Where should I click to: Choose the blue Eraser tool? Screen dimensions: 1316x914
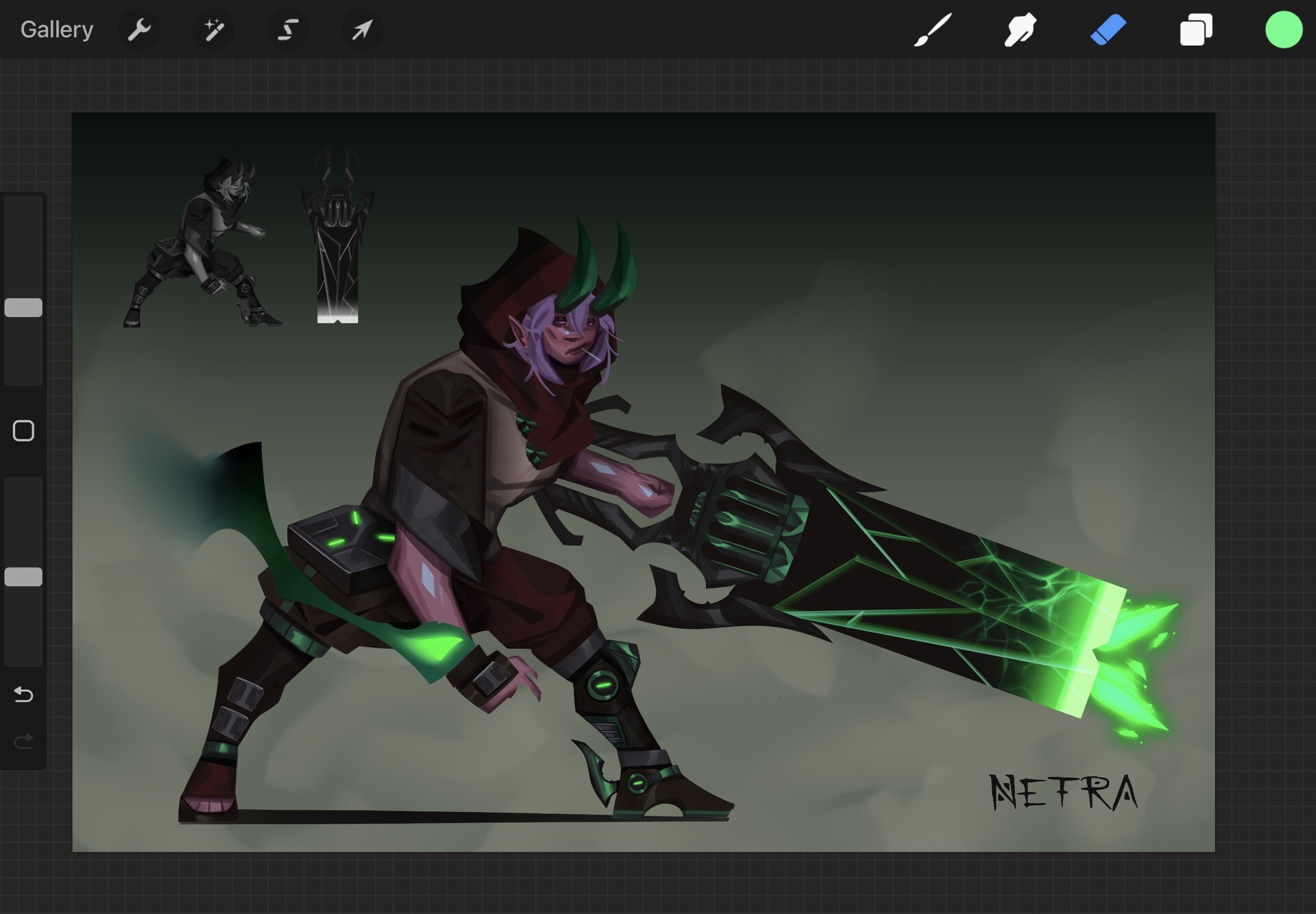[1108, 30]
